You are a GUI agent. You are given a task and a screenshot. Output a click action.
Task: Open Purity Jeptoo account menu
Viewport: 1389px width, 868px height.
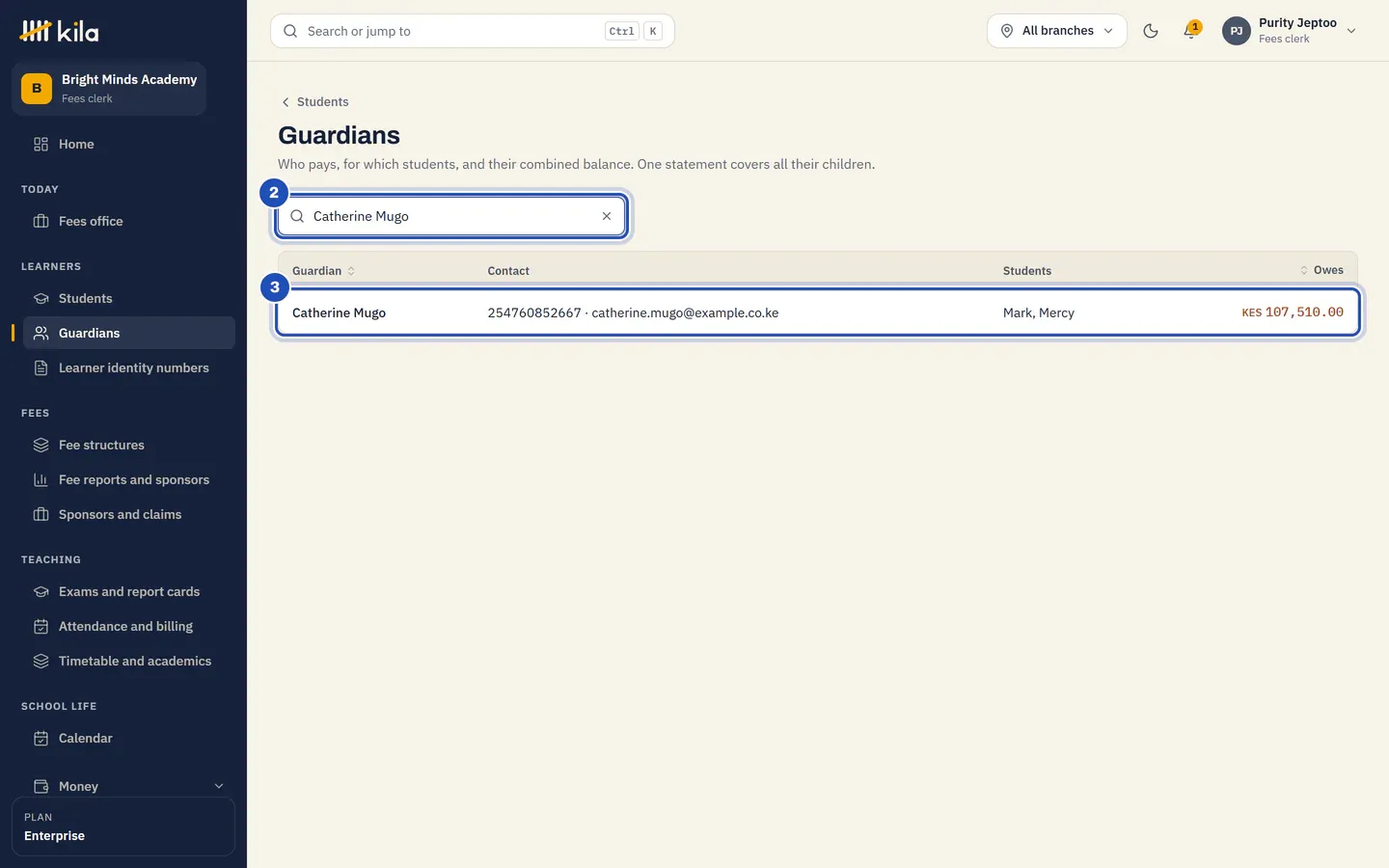tap(1290, 31)
